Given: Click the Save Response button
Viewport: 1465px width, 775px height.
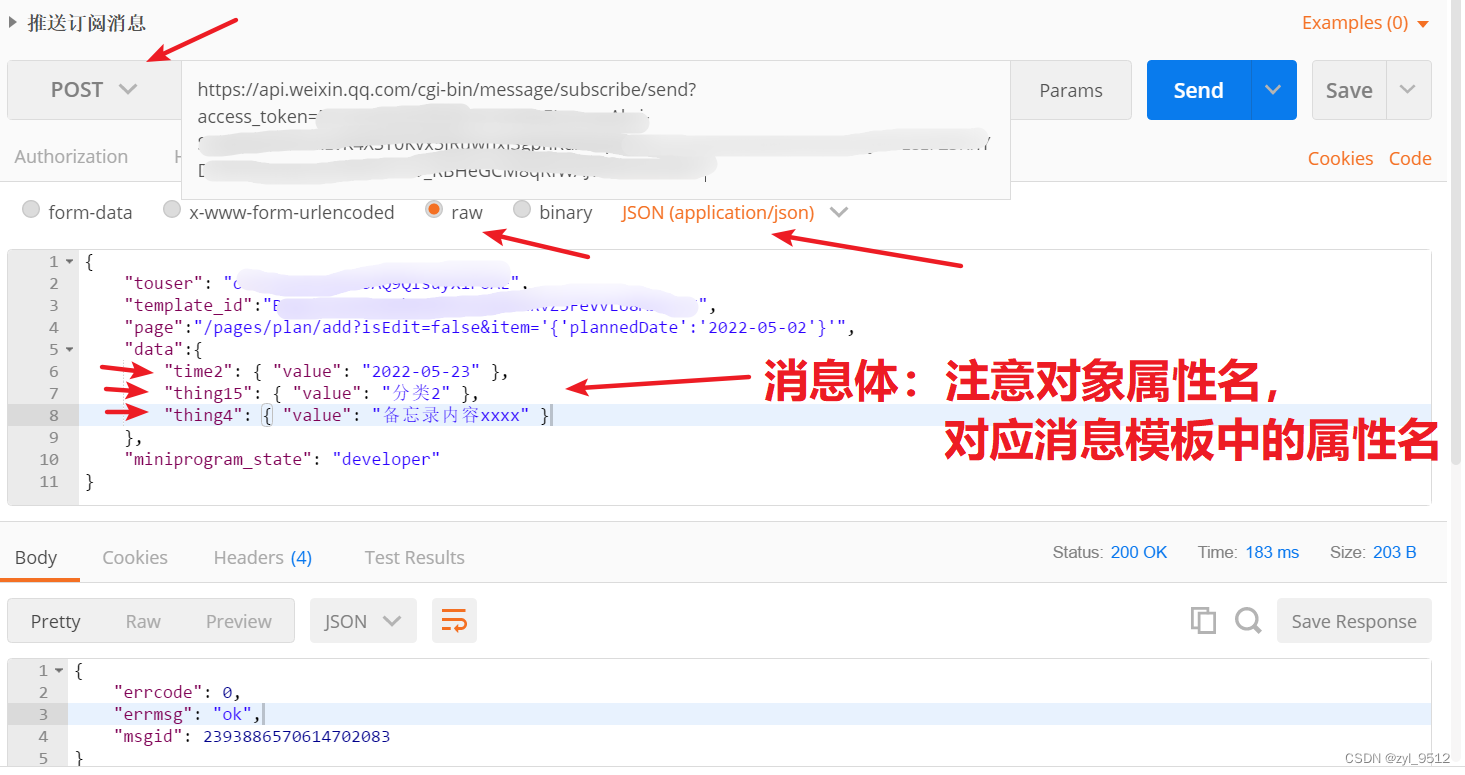Looking at the screenshot, I should tap(1354, 622).
